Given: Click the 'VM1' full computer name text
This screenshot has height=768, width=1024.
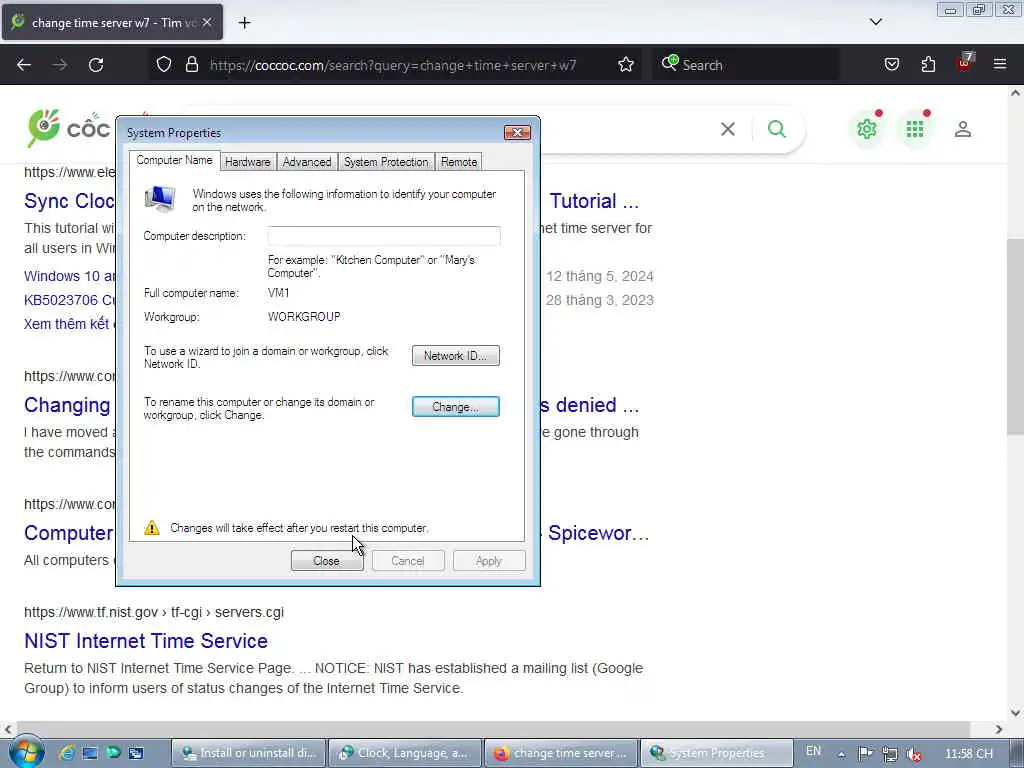Looking at the screenshot, I should tap(278, 293).
